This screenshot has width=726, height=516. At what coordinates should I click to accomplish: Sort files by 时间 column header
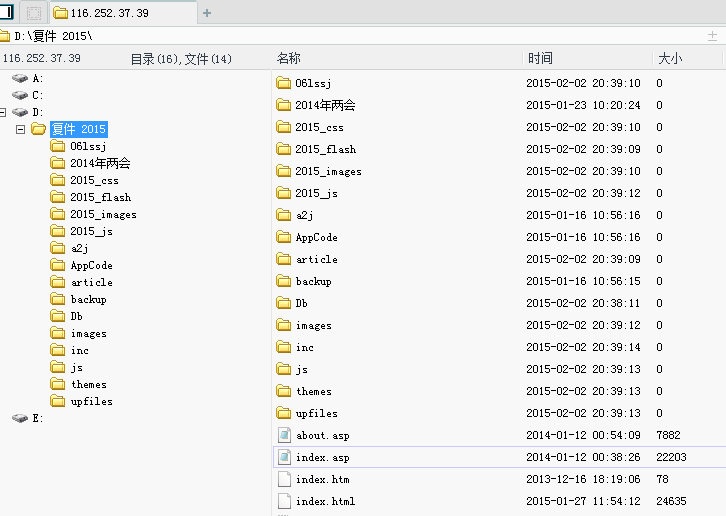[540, 58]
